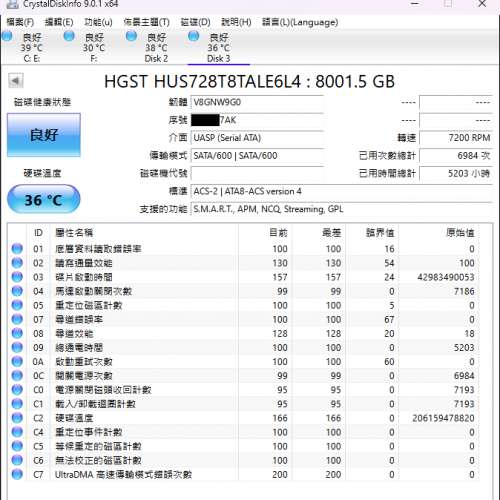Close the CrystalDiskInfo window
Image resolution: width=500 pixels, height=500 pixels.
482,4
